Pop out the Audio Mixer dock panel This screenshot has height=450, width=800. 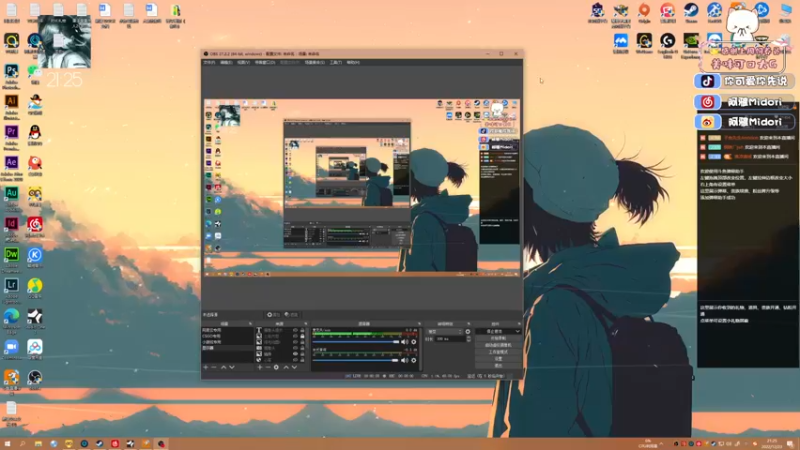419,324
